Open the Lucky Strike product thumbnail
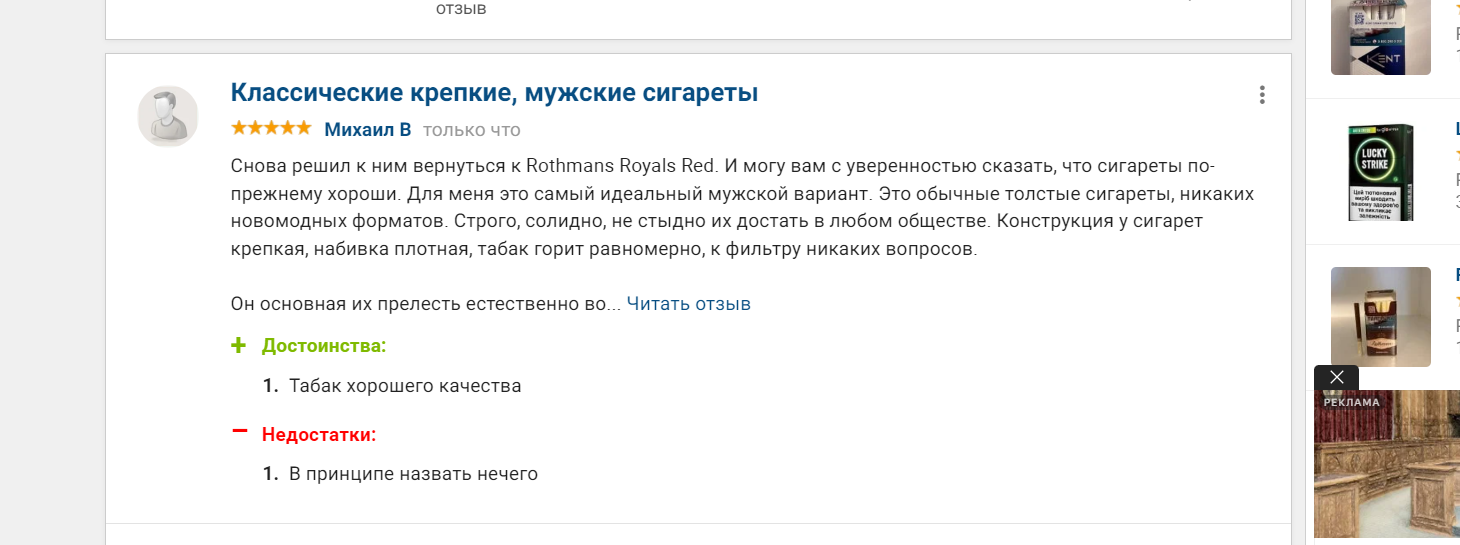The image size is (1460, 545). [1381, 172]
